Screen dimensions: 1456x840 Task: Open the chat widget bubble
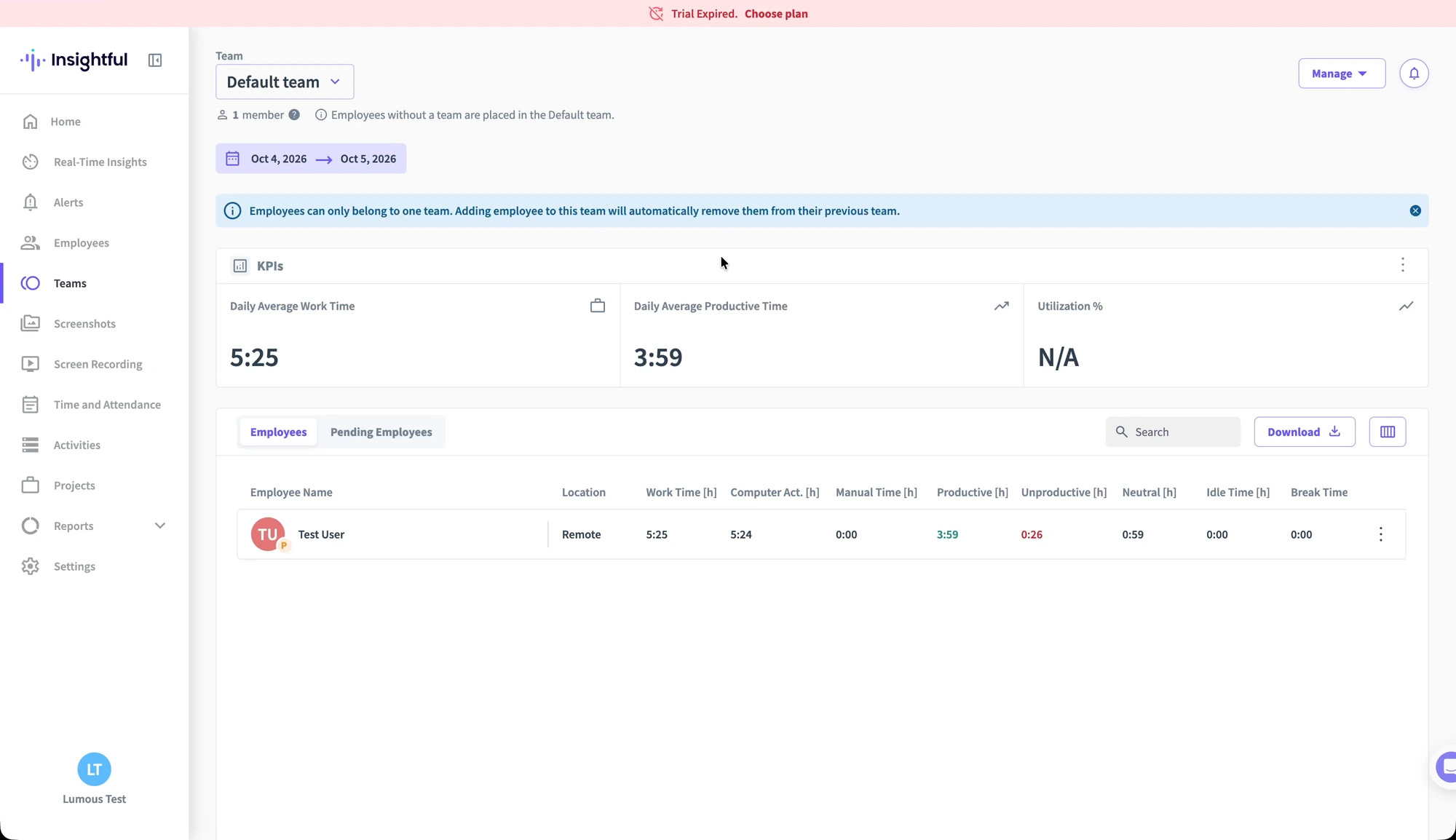coord(1445,767)
